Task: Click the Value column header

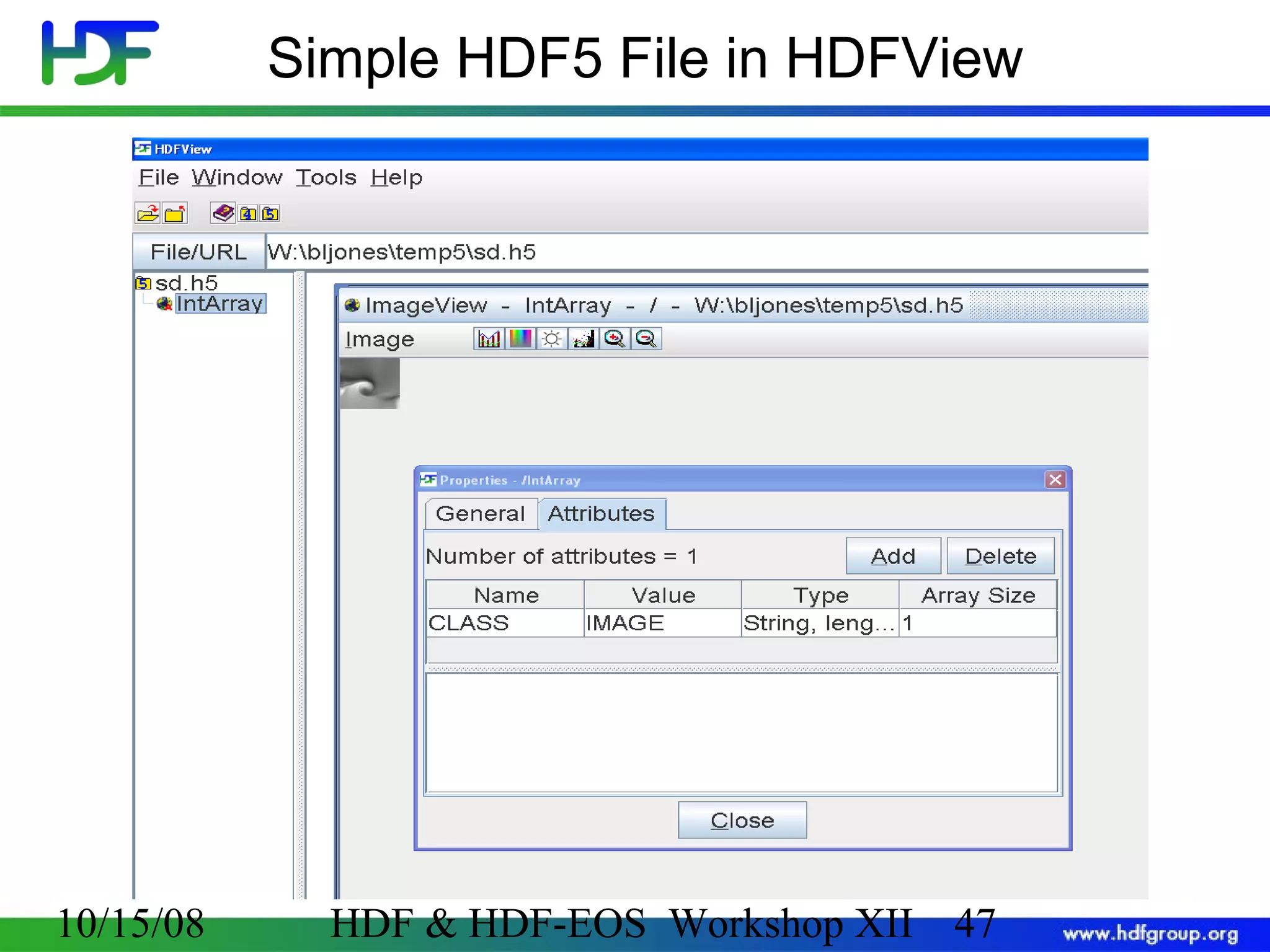Action: point(663,595)
